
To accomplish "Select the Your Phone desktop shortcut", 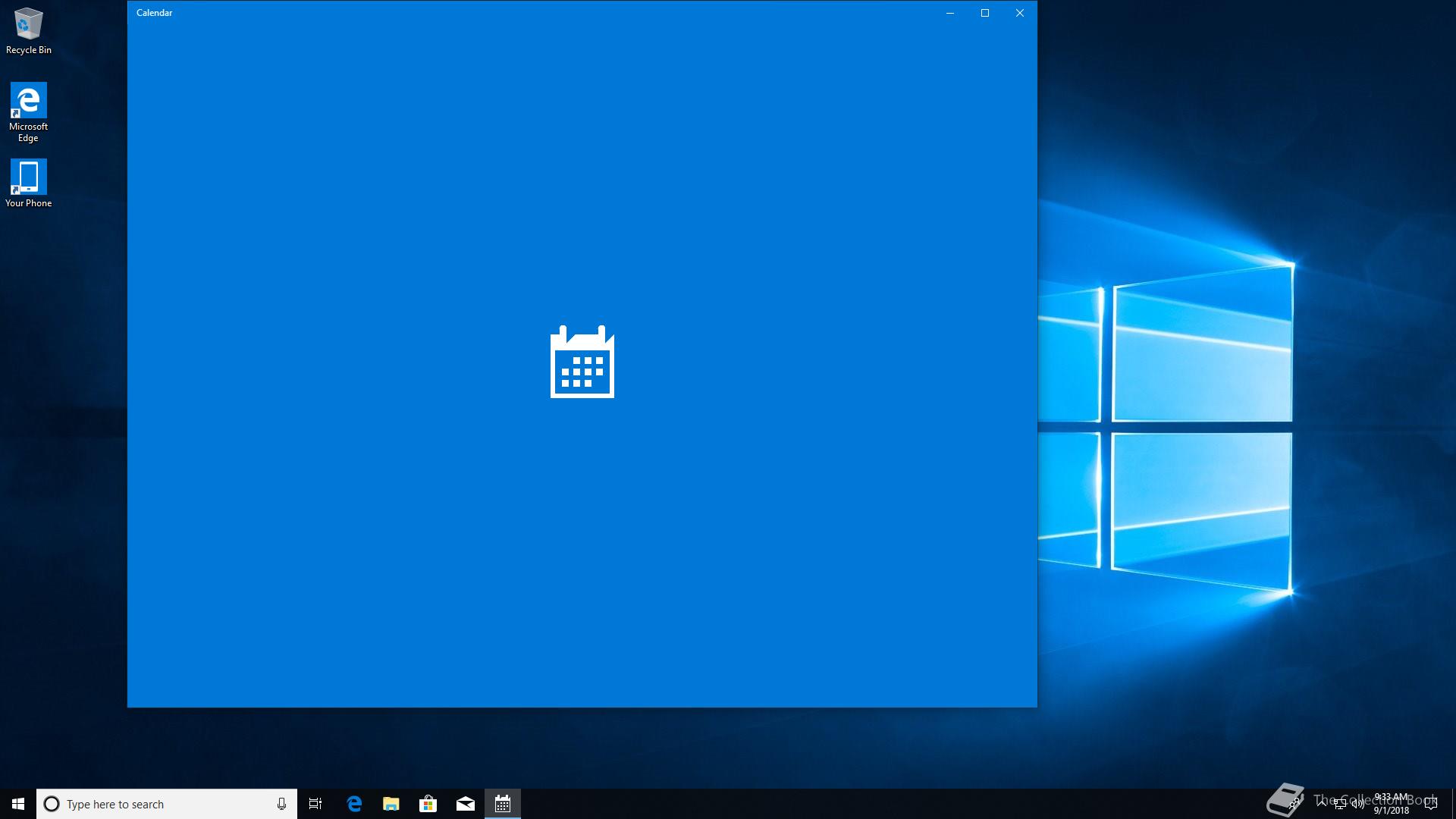I will 28,183.
